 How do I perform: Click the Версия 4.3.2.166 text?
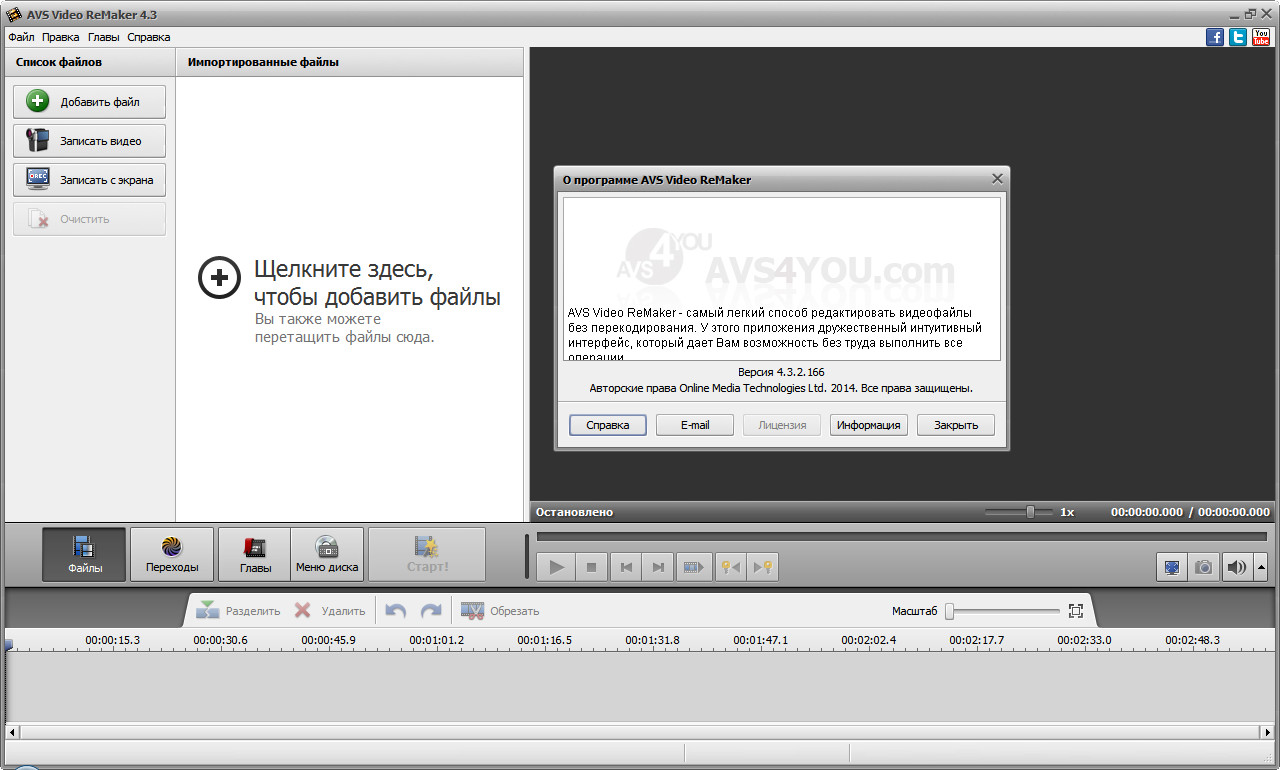(x=781, y=372)
